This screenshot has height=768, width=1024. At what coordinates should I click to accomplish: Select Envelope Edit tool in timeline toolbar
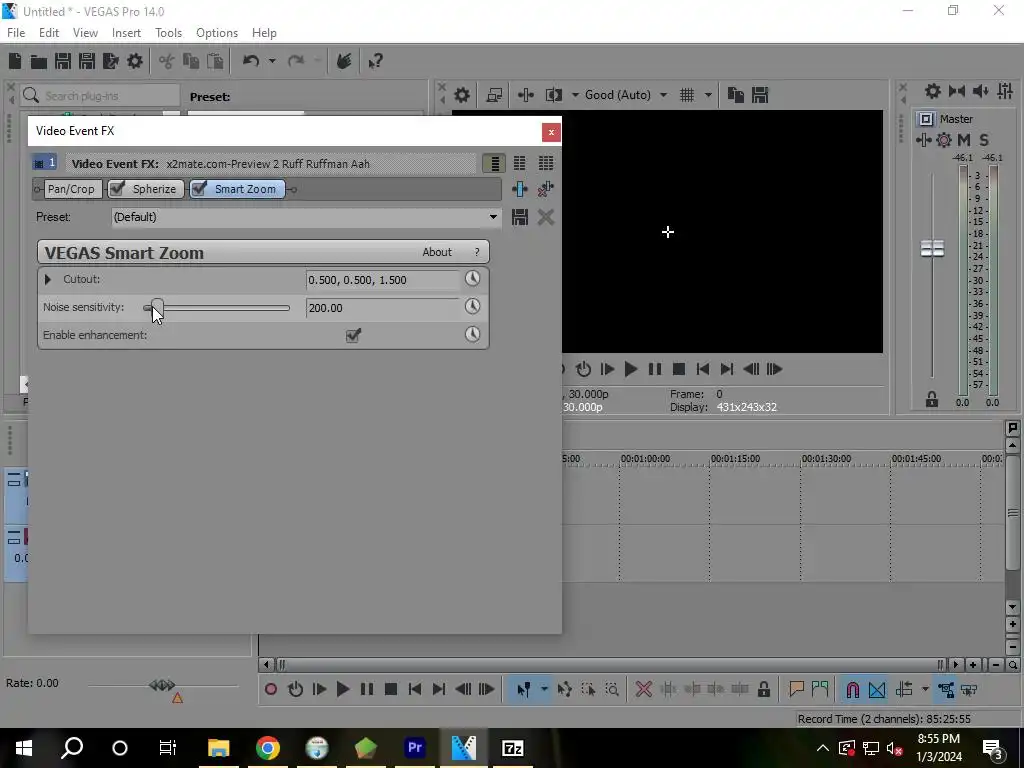click(x=565, y=689)
